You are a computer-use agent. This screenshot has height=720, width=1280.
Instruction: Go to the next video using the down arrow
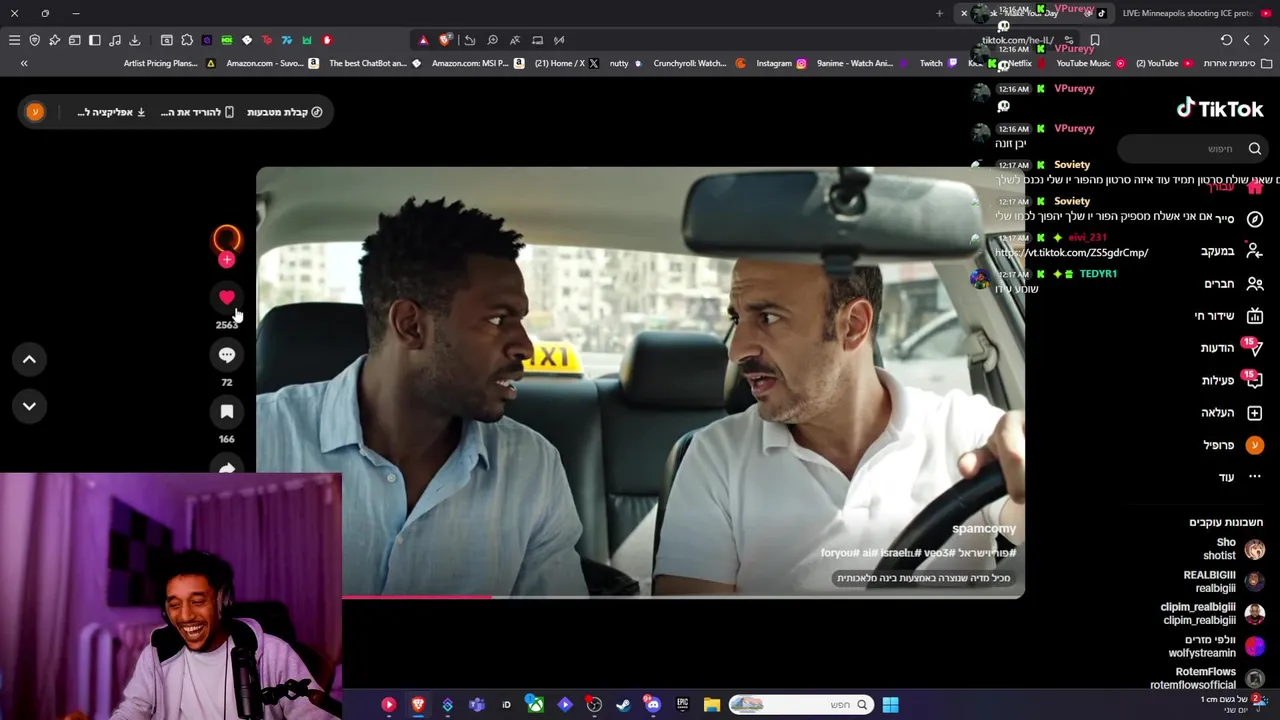coord(29,406)
